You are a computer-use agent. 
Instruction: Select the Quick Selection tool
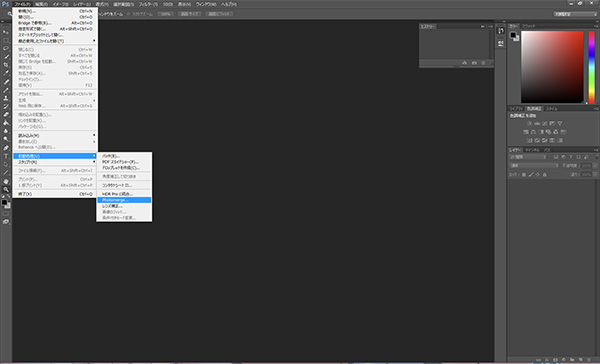point(6,57)
